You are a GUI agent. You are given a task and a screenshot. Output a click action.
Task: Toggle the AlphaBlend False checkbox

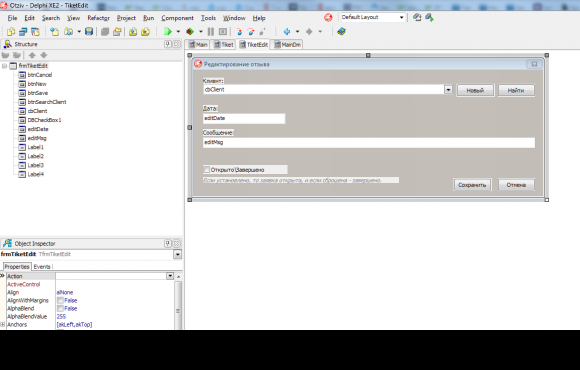click(x=60, y=309)
